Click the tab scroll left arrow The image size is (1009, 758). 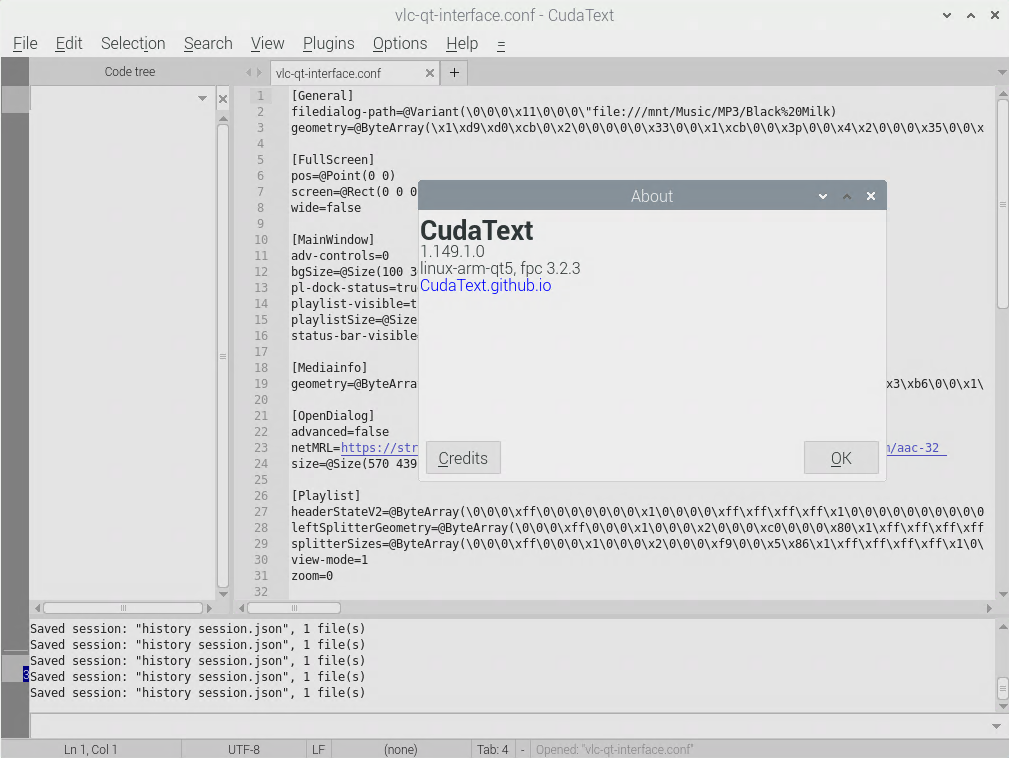[x=249, y=73]
